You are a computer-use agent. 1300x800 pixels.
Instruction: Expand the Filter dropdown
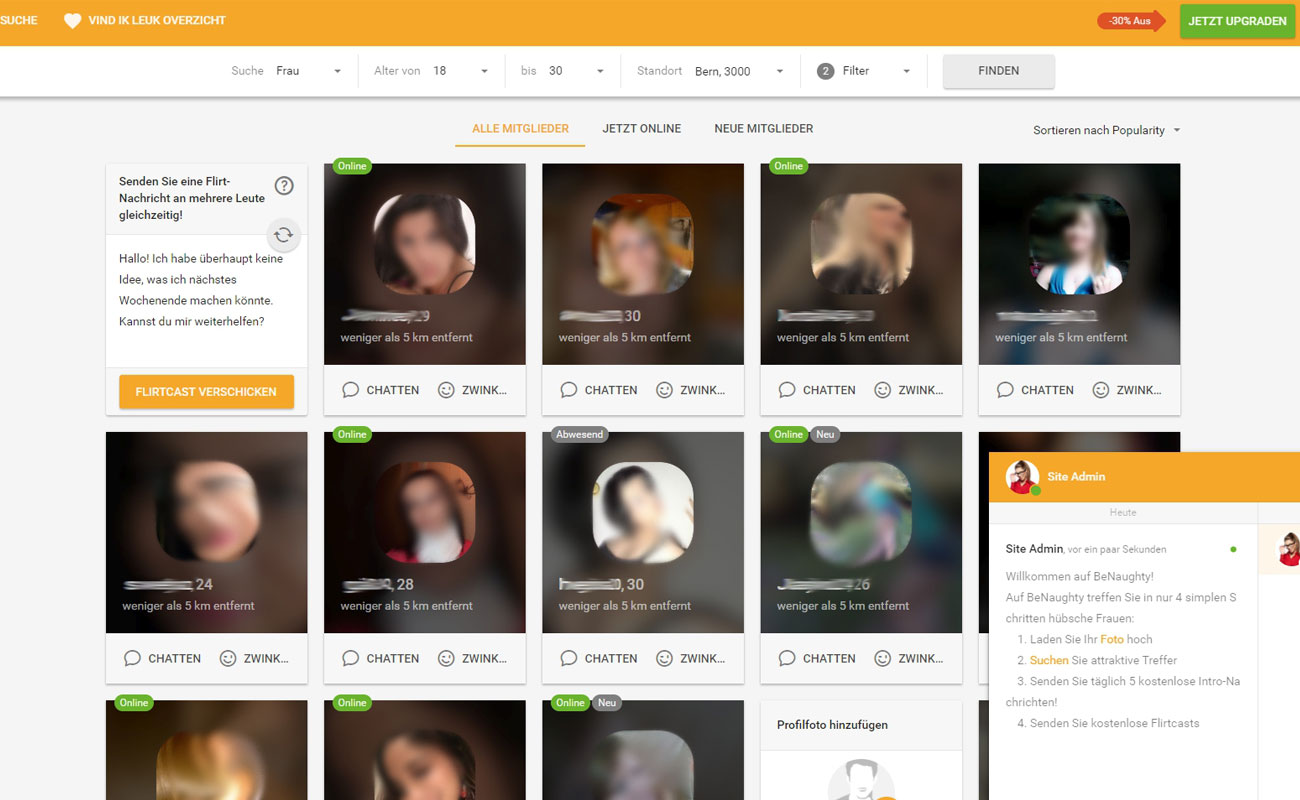[864, 71]
